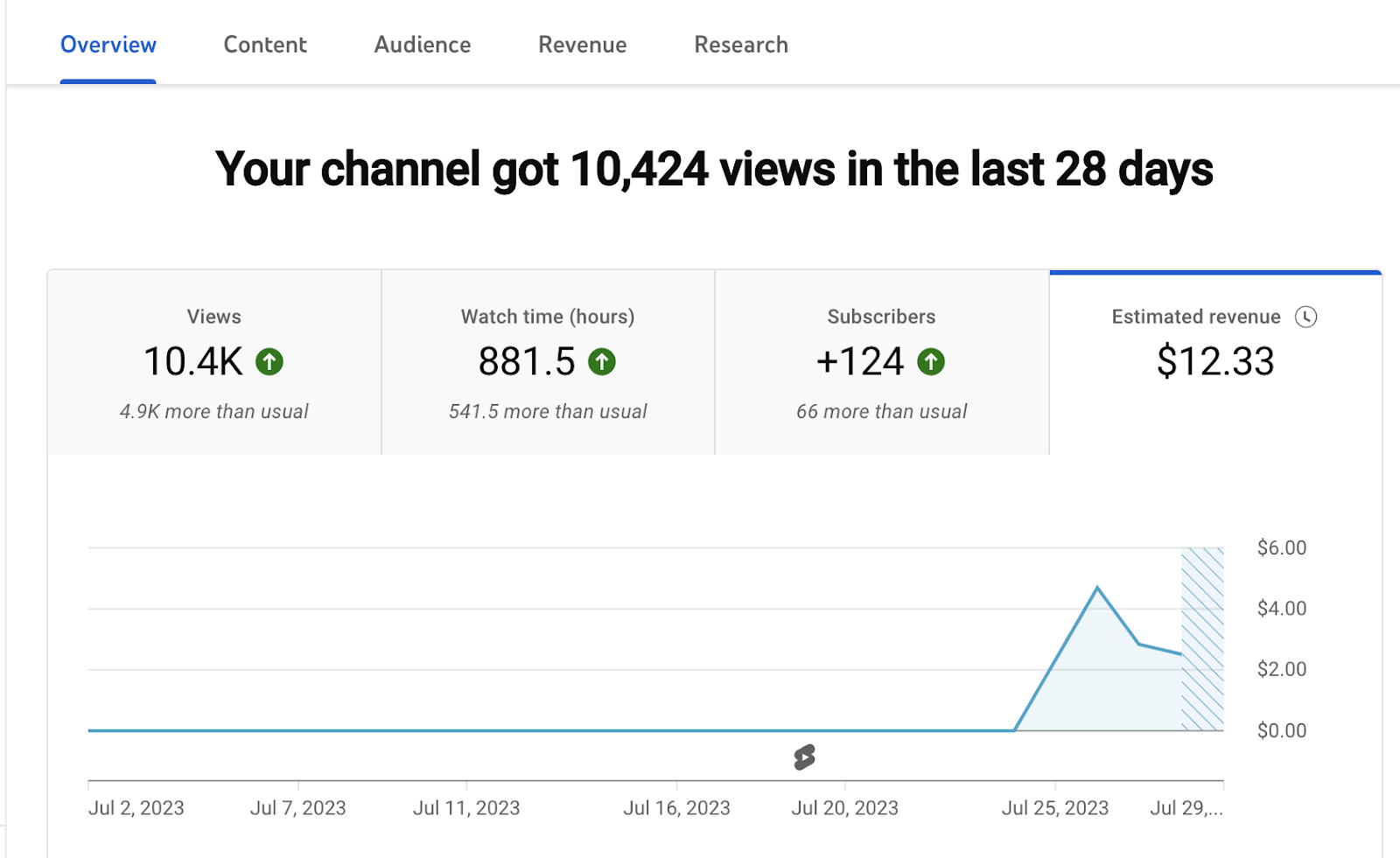Click the 4.9K more than usual text
1400x858 pixels.
coord(214,412)
